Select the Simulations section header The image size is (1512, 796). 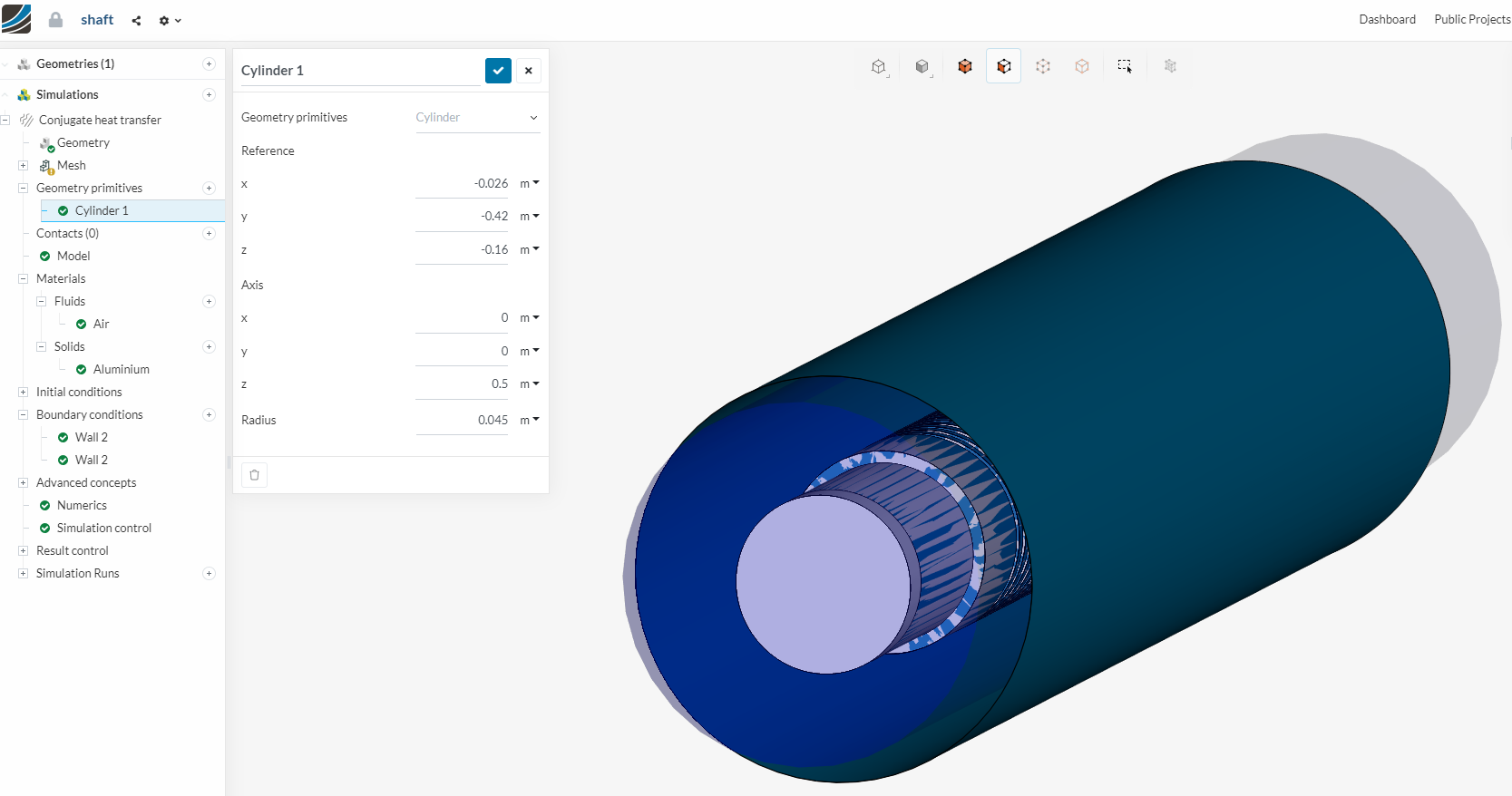(67, 94)
